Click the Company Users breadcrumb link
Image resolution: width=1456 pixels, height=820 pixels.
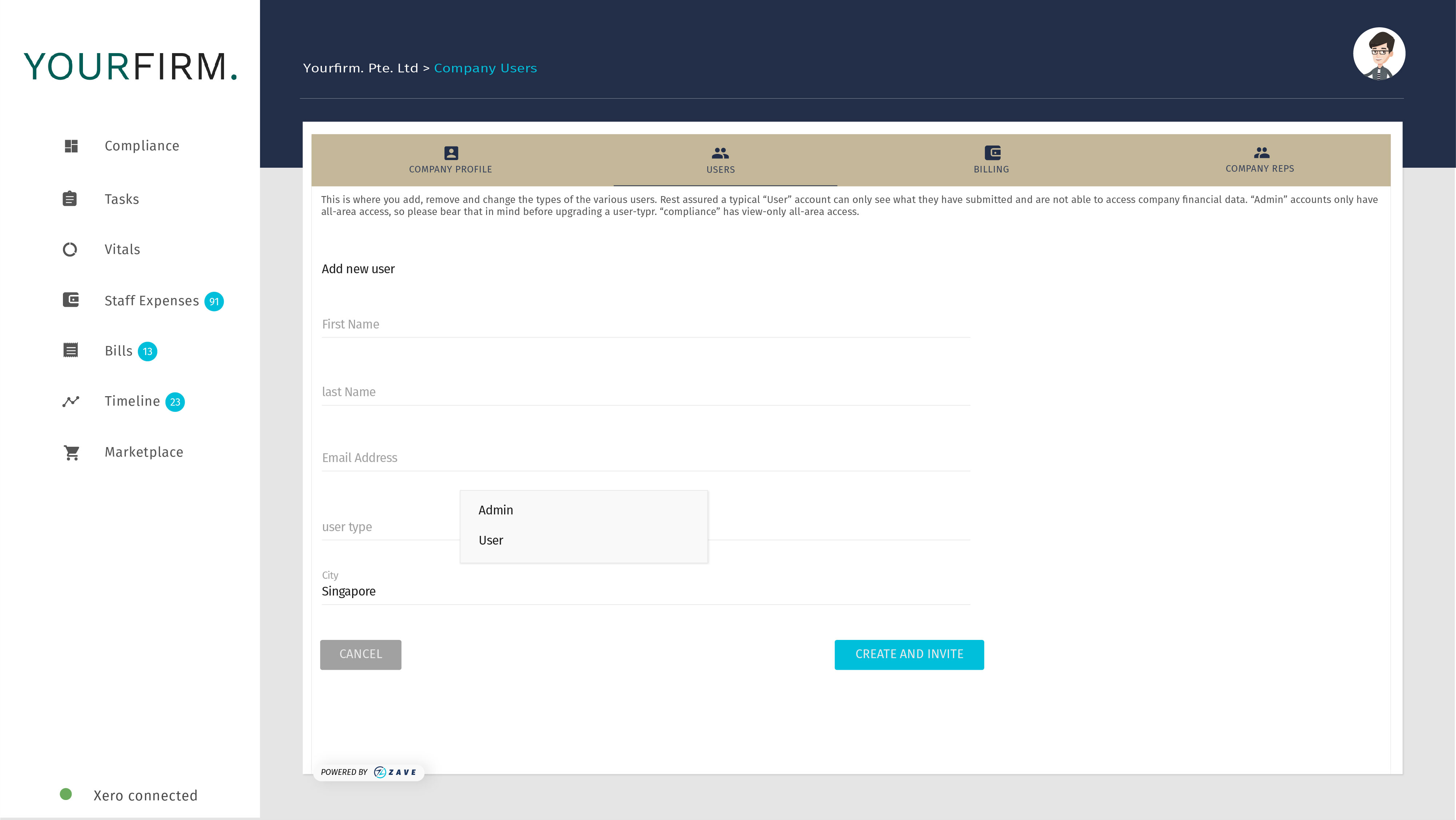tap(486, 68)
